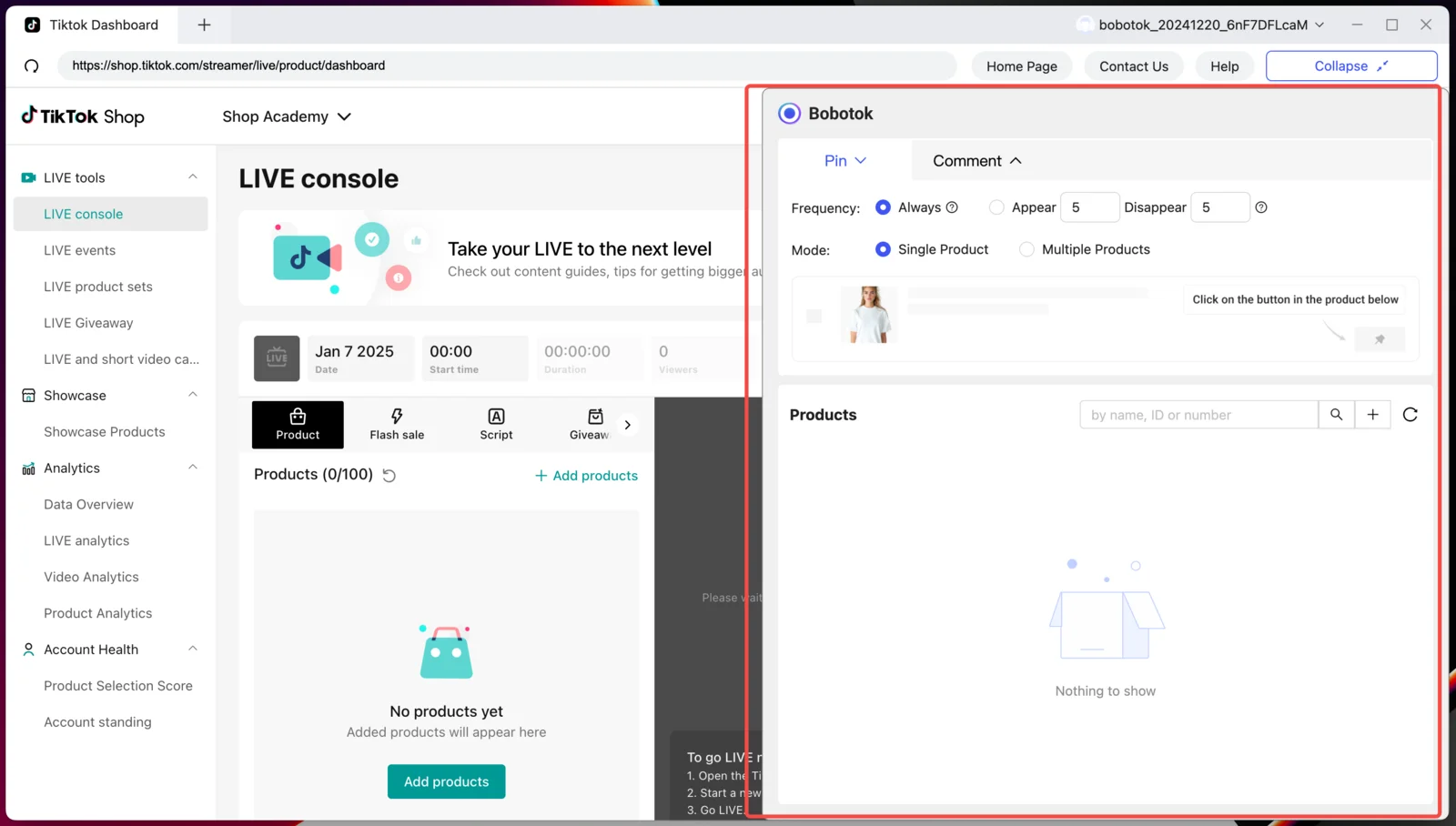Click the Home Page button
The width and height of the screenshot is (1456, 826).
tap(1022, 66)
